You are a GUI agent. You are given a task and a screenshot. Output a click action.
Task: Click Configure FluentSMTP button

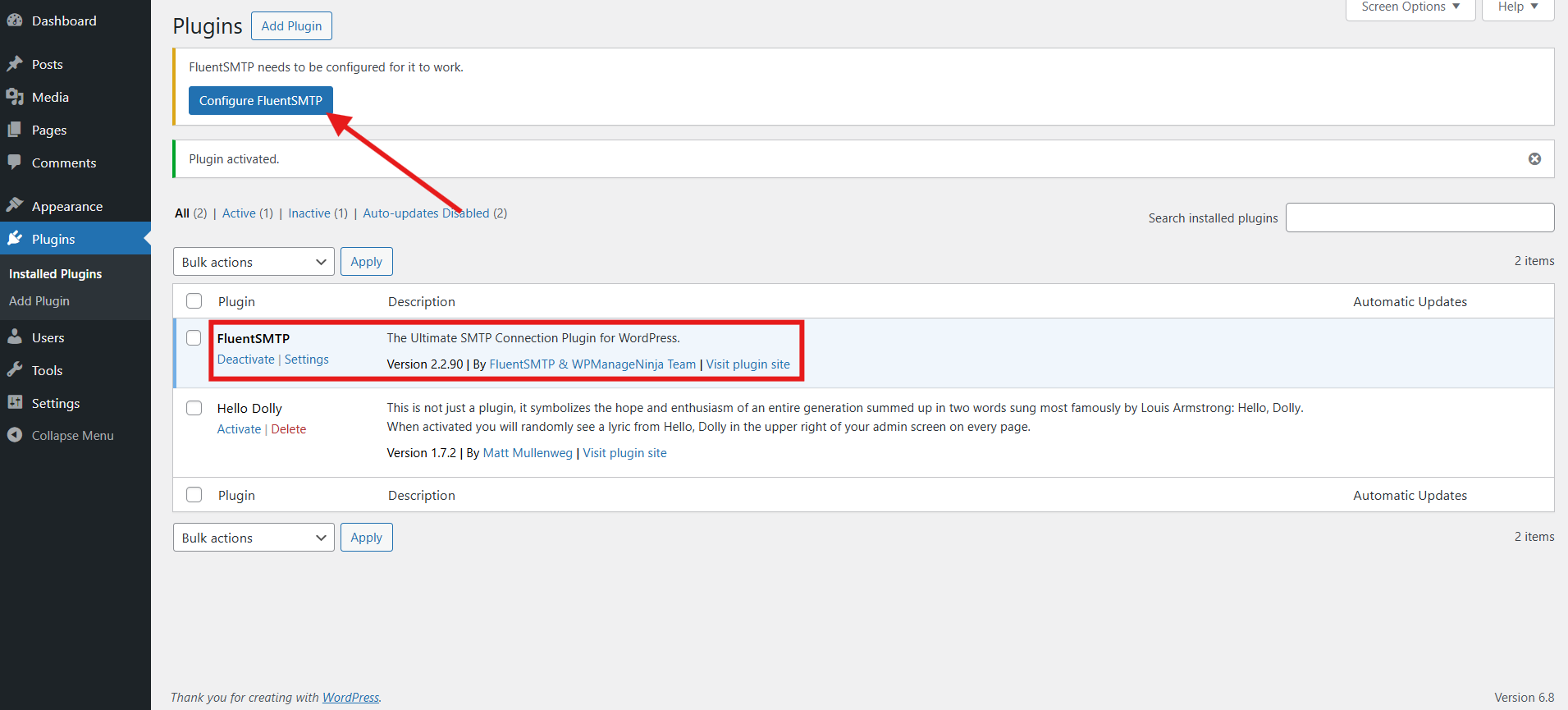pos(261,100)
